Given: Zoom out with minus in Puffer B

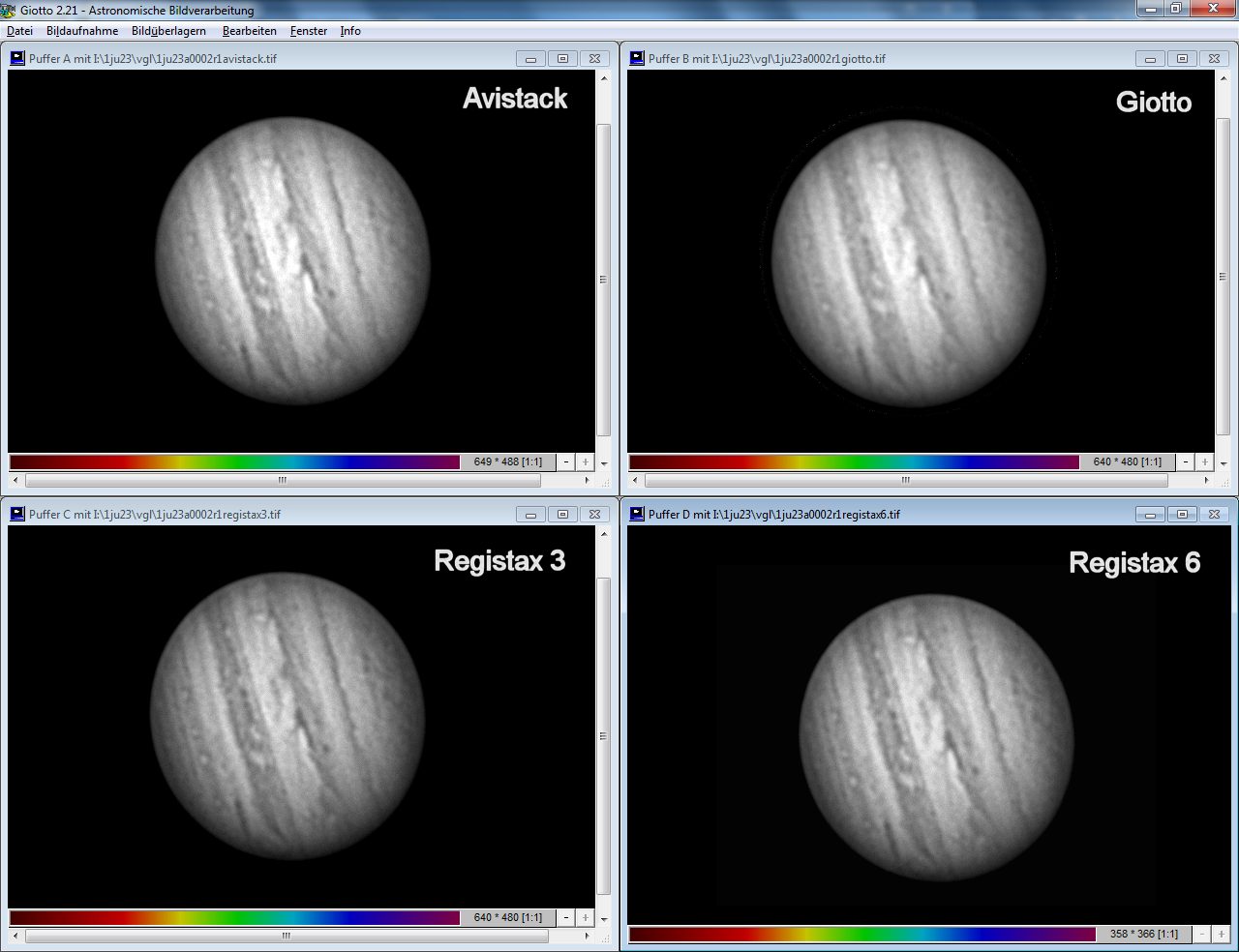Looking at the screenshot, I should pyautogui.click(x=1186, y=462).
